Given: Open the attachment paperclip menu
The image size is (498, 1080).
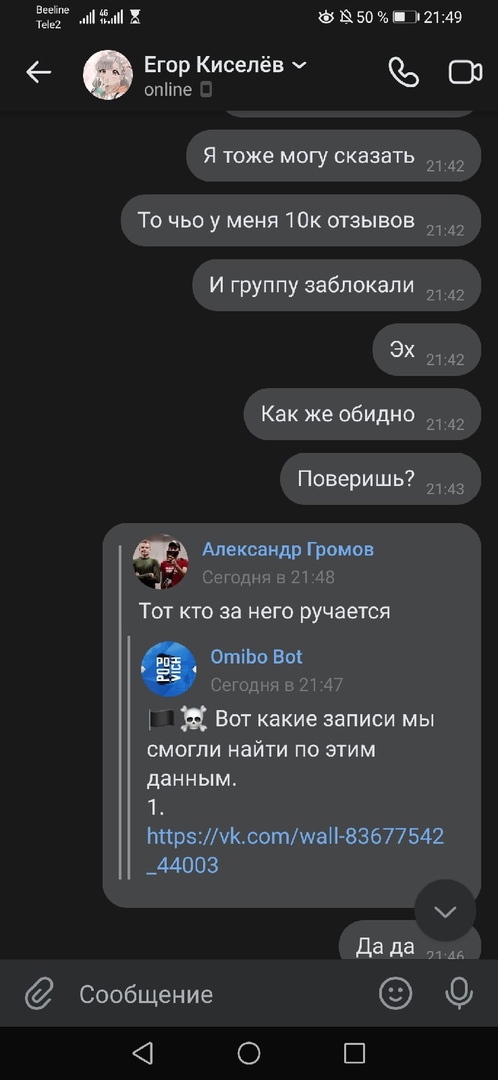Looking at the screenshot, I should coord(39,994).
